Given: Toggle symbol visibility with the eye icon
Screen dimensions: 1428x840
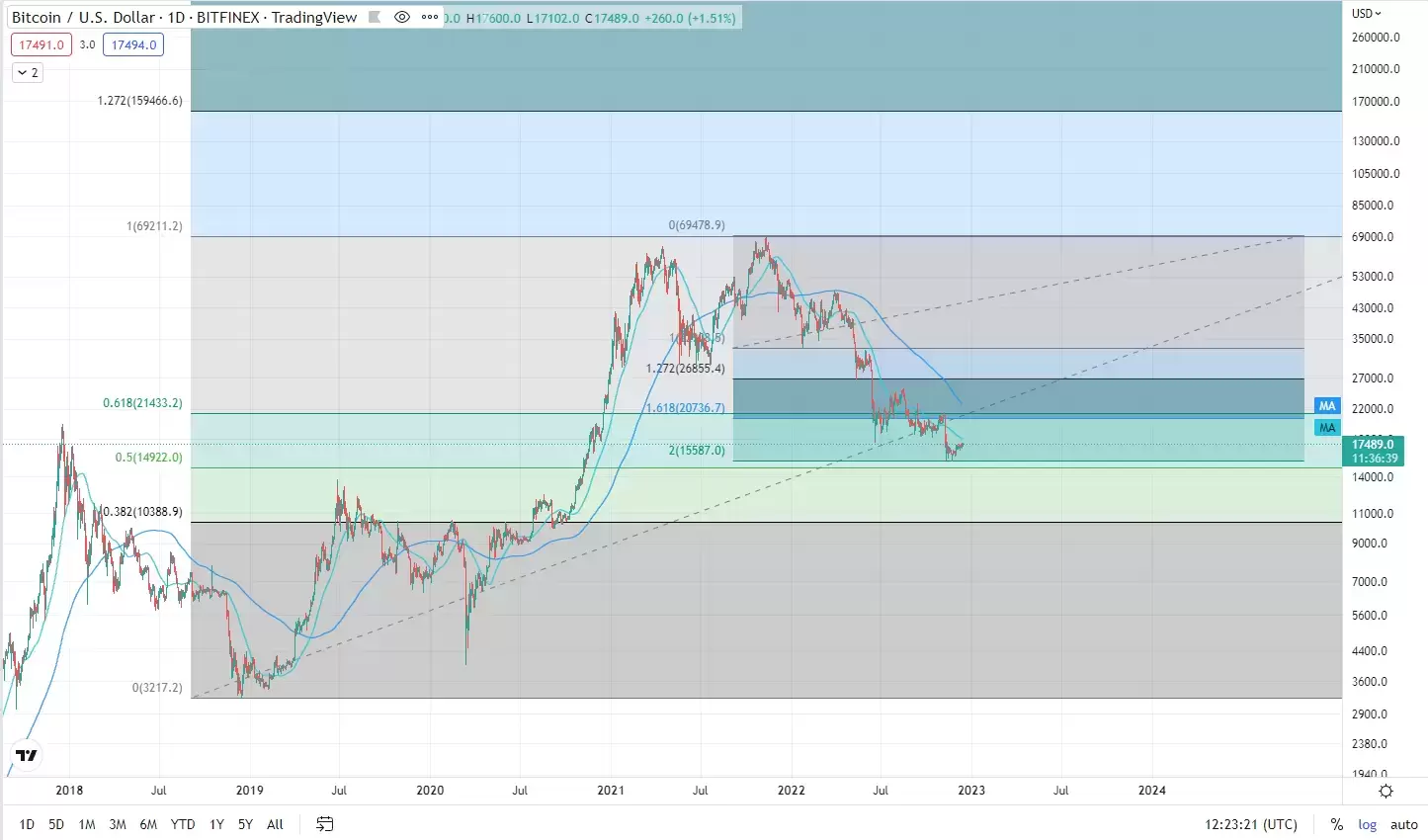Looking at the screenshot, I should point(401,17).
